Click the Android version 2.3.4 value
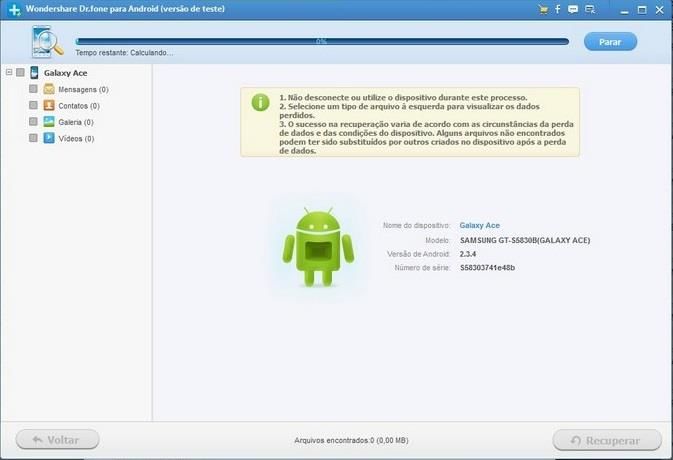The width and height of the screenshot is (673, 460). 468,254
